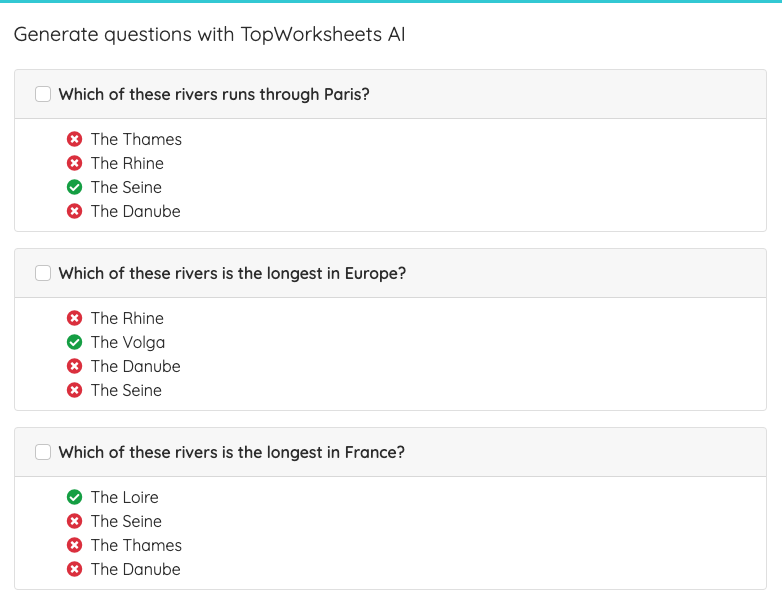Select the longest in Europe question checkbox
Screen dimensions: 782x601
[43, 273]
